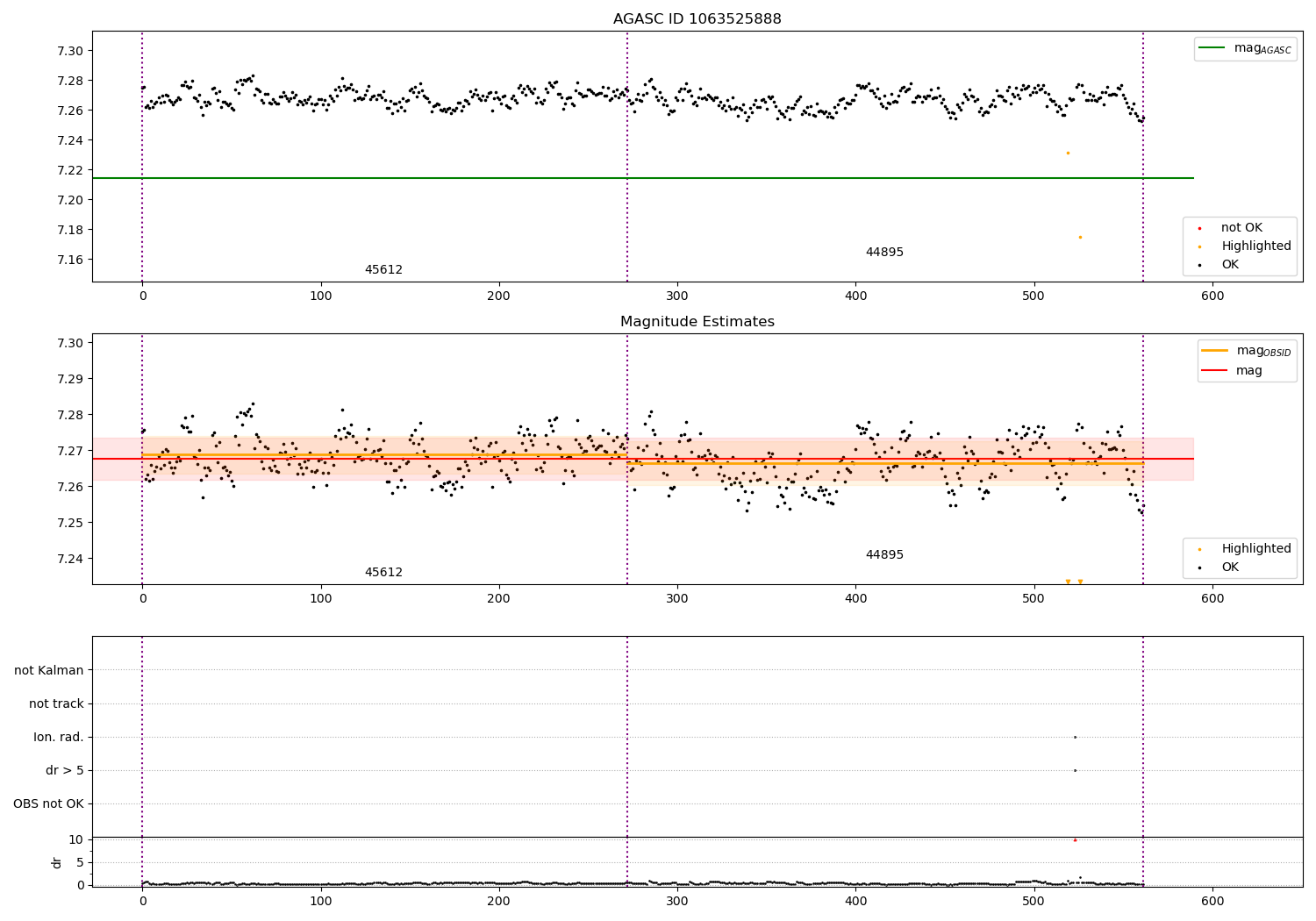
Task: Click the 'not OK' legend entry in top plot
Action: tap(1241, 228)
